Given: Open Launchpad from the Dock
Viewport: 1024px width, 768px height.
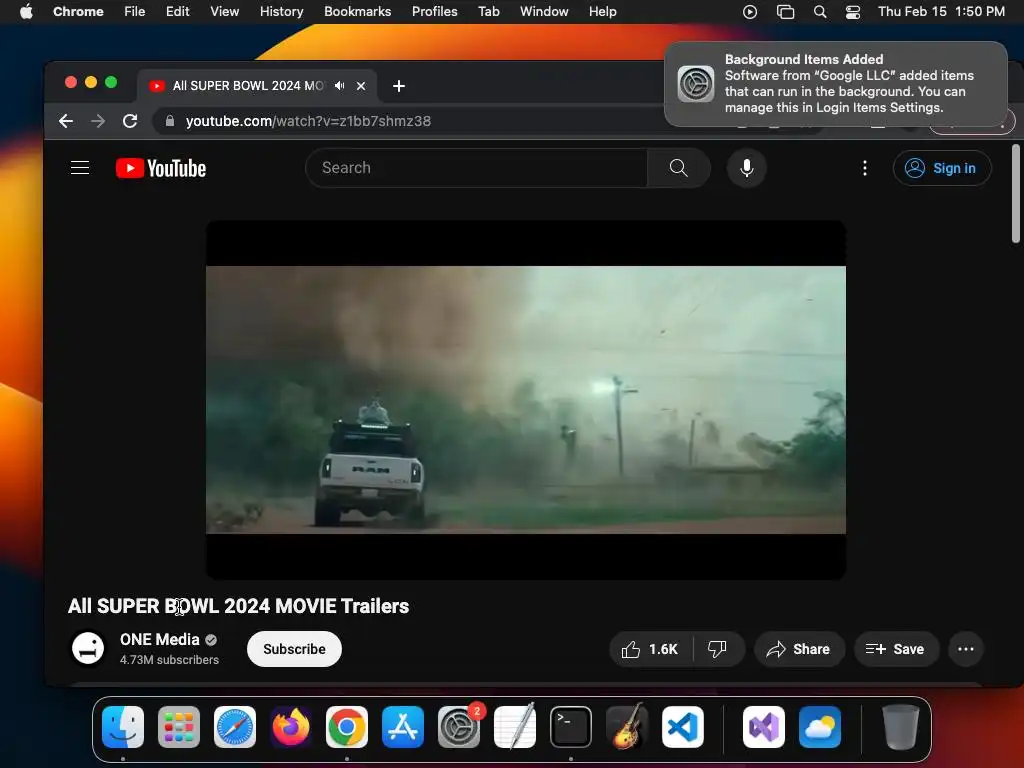Looking at the screenshot, I should pos(179,727).
